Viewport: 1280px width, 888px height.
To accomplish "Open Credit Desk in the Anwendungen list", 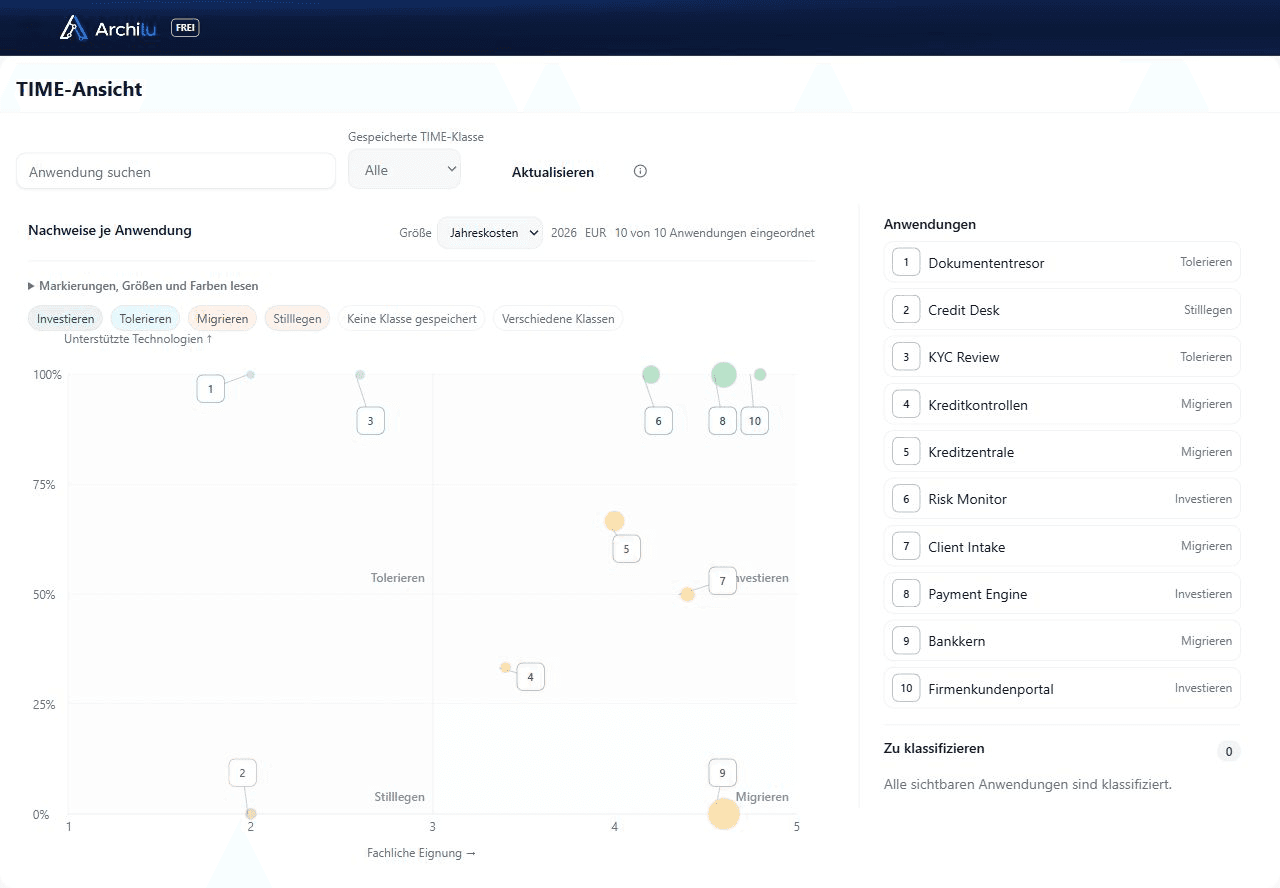I will [x=1062, y=310].
